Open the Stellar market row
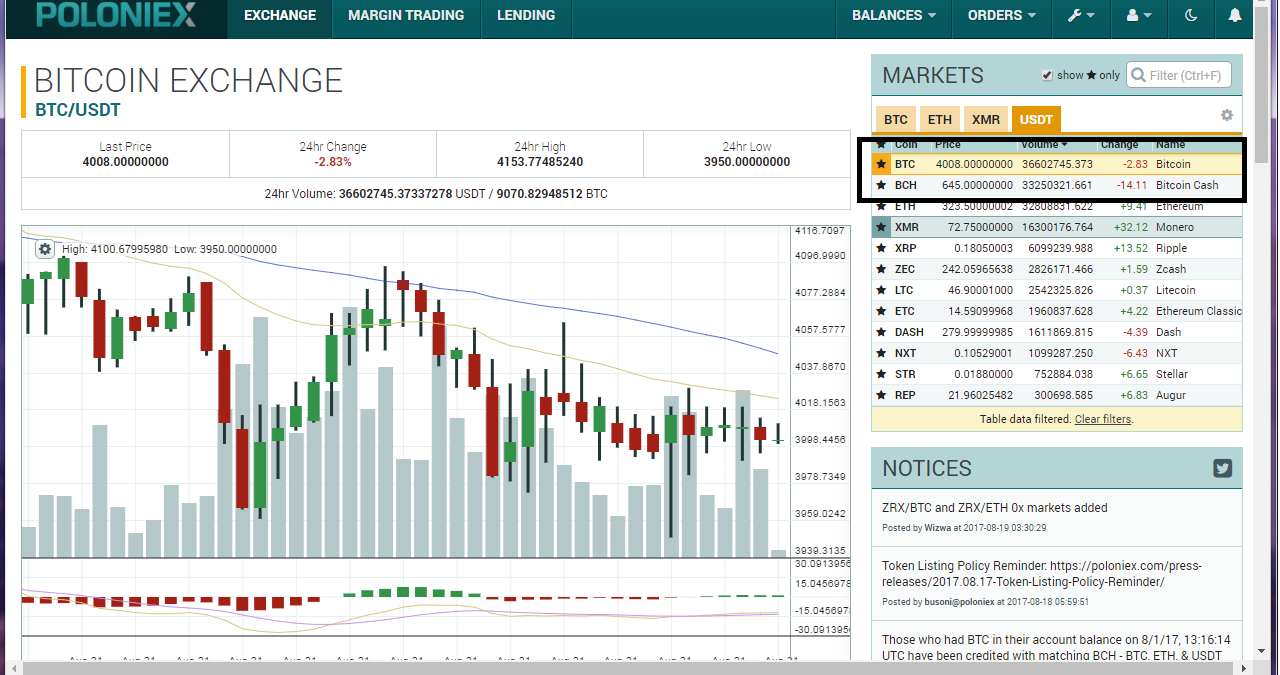The width and height of the screenshot is (1280, 675). click(1057, 374)
